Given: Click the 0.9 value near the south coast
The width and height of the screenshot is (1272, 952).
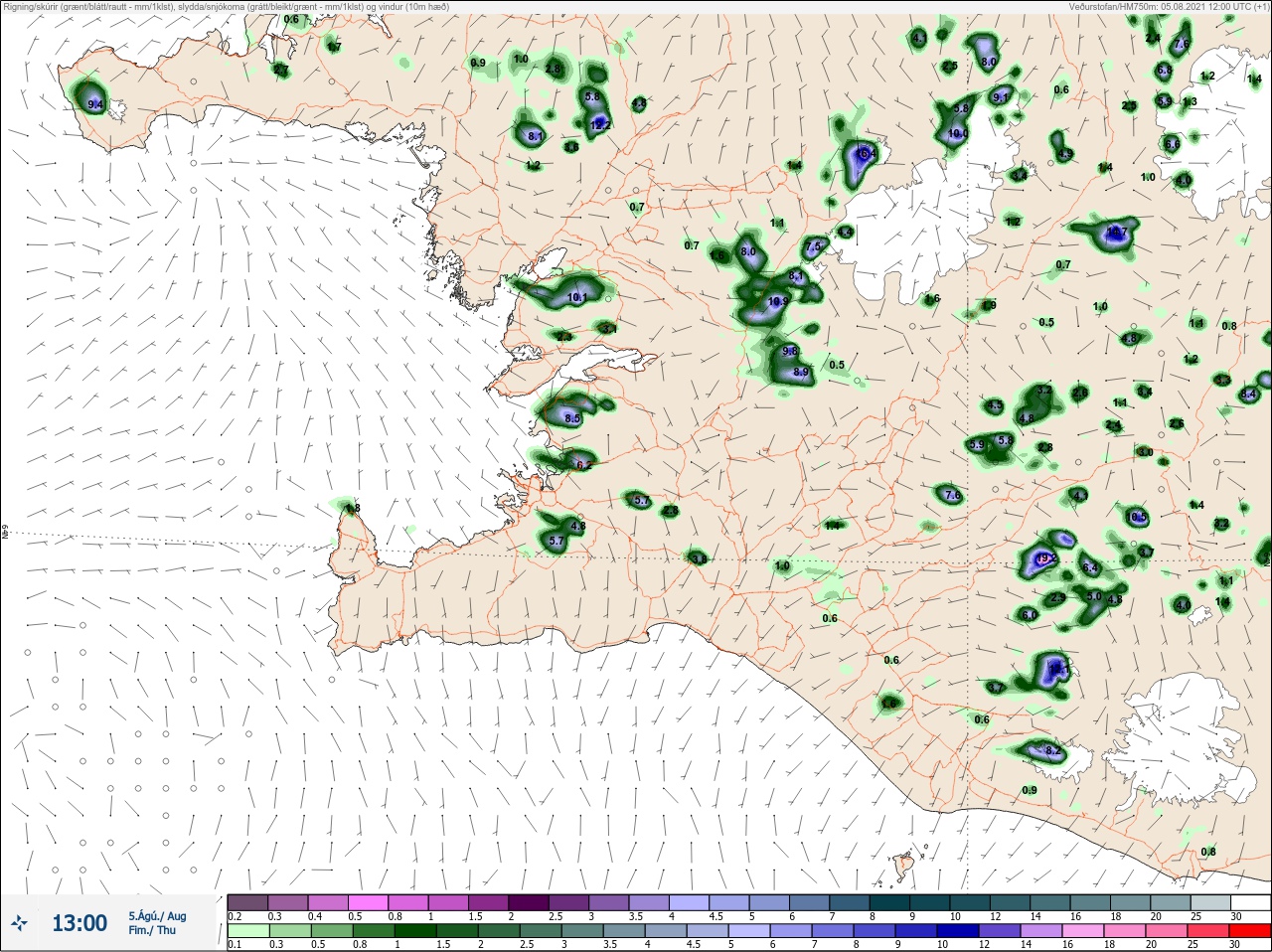Looking at the screenshot, I should click(1030, 790).
